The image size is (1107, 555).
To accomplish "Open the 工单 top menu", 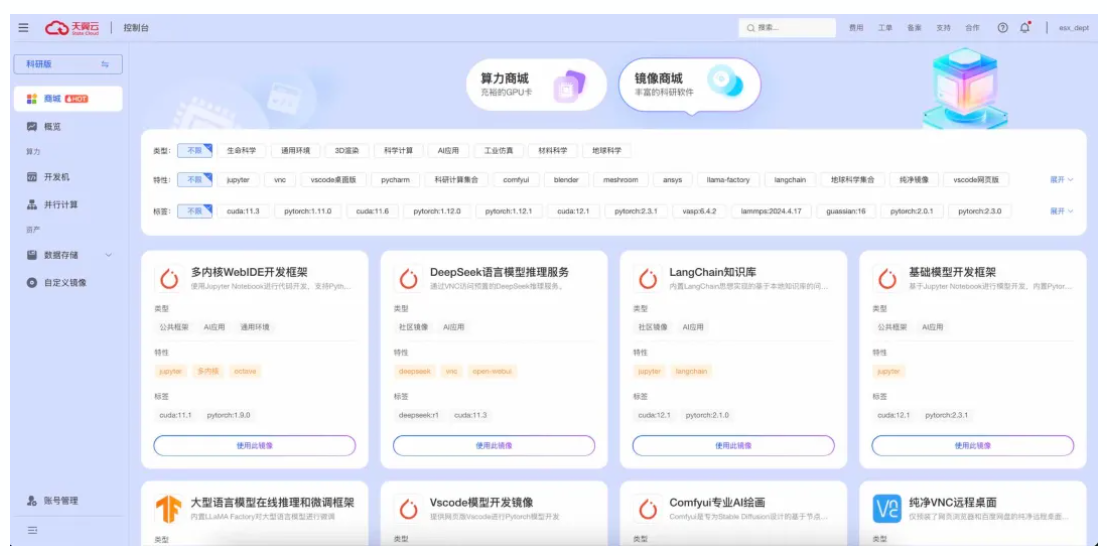I will tap(885, 28).
